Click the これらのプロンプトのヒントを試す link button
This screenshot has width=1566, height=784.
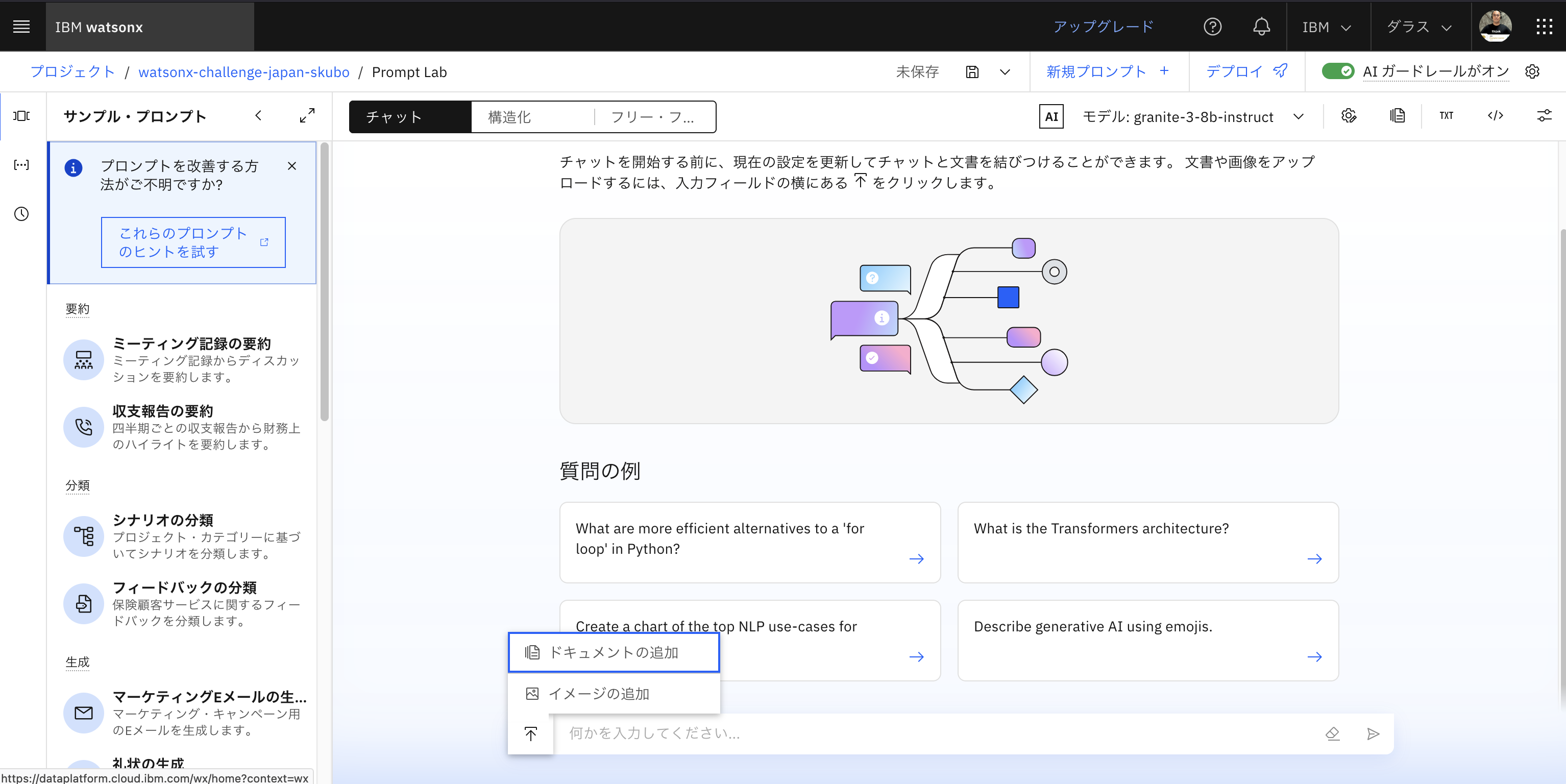coord(193,242)
